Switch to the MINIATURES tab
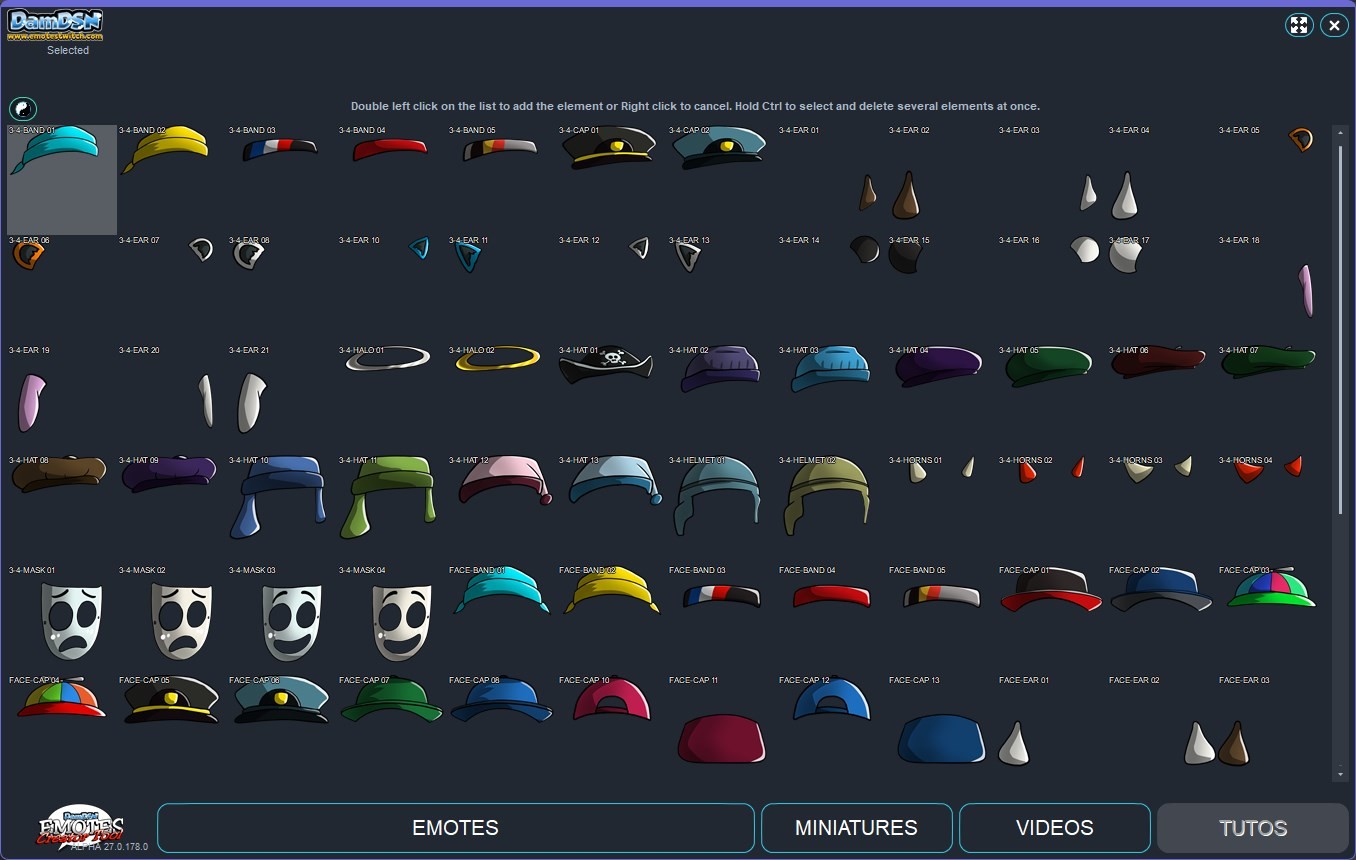The width and height of the screenshot is (1356, 860). pyautogui.click(x=856, y=827)
